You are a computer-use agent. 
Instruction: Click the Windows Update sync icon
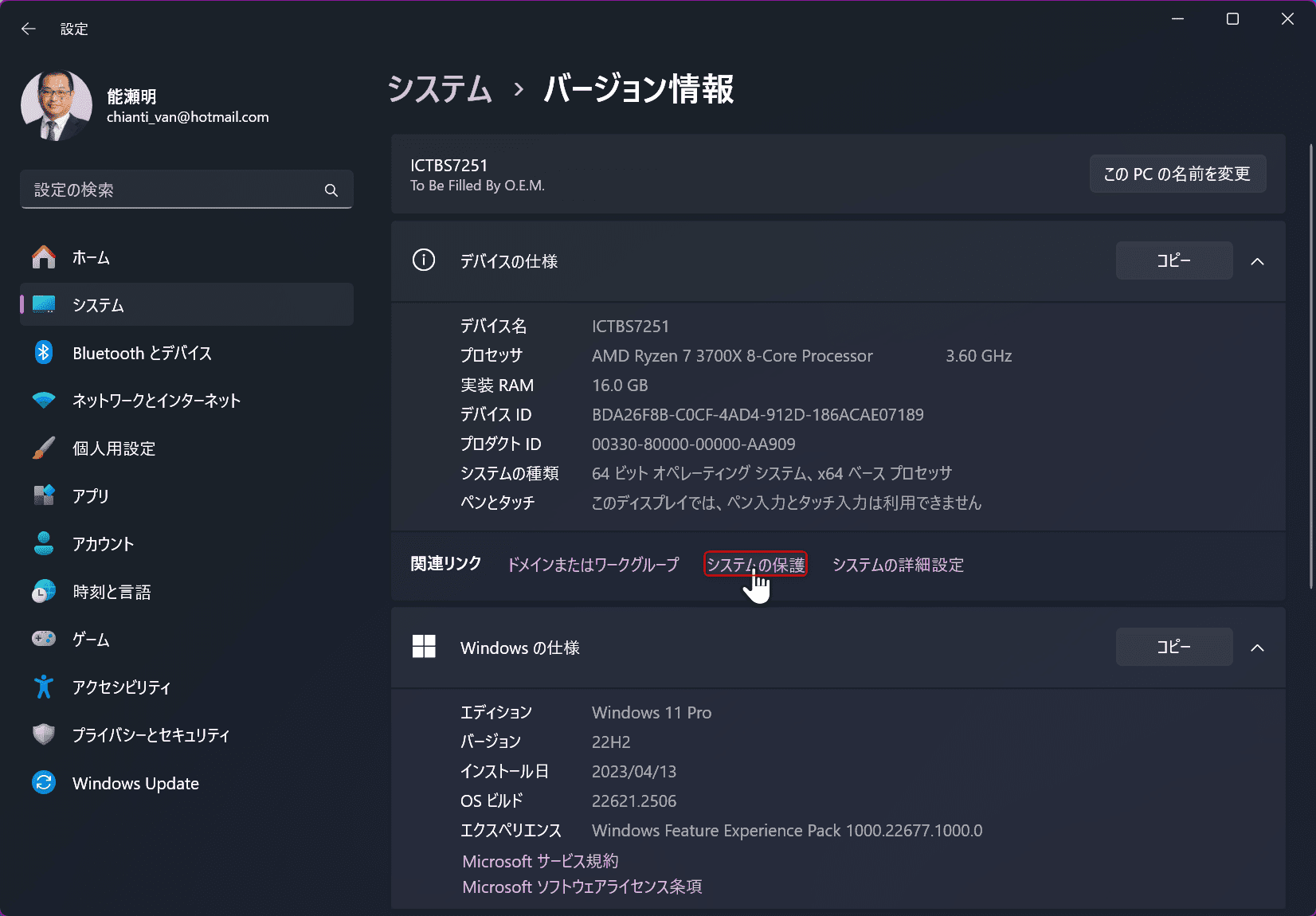(x=44, y=783)
